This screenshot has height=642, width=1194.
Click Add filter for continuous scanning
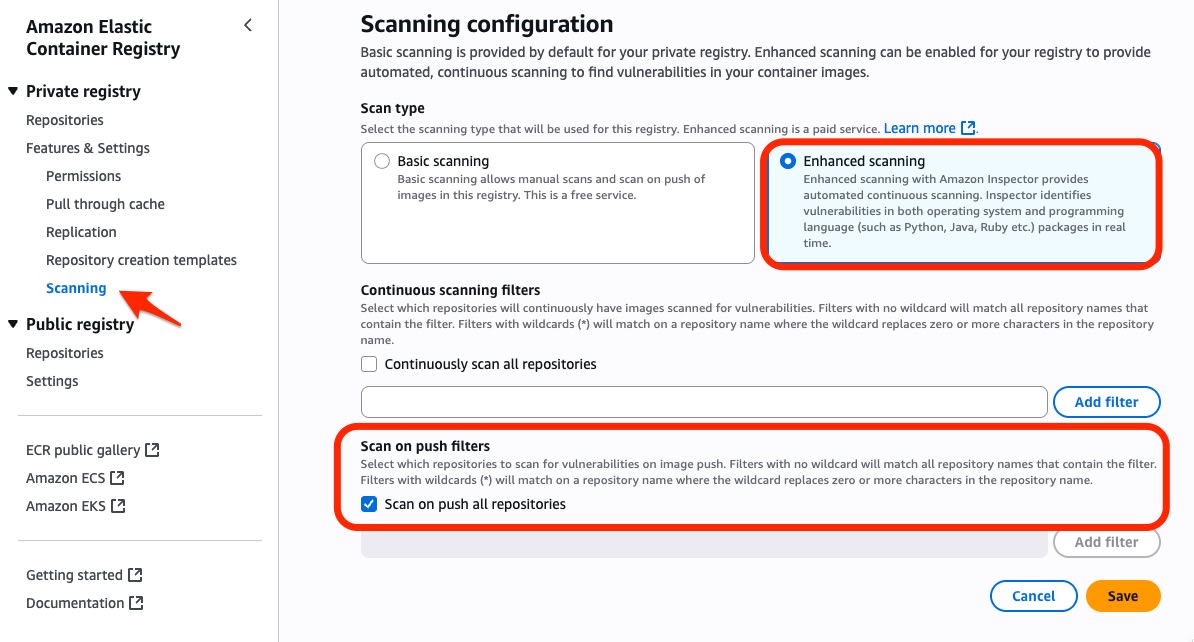point(1106,402)
